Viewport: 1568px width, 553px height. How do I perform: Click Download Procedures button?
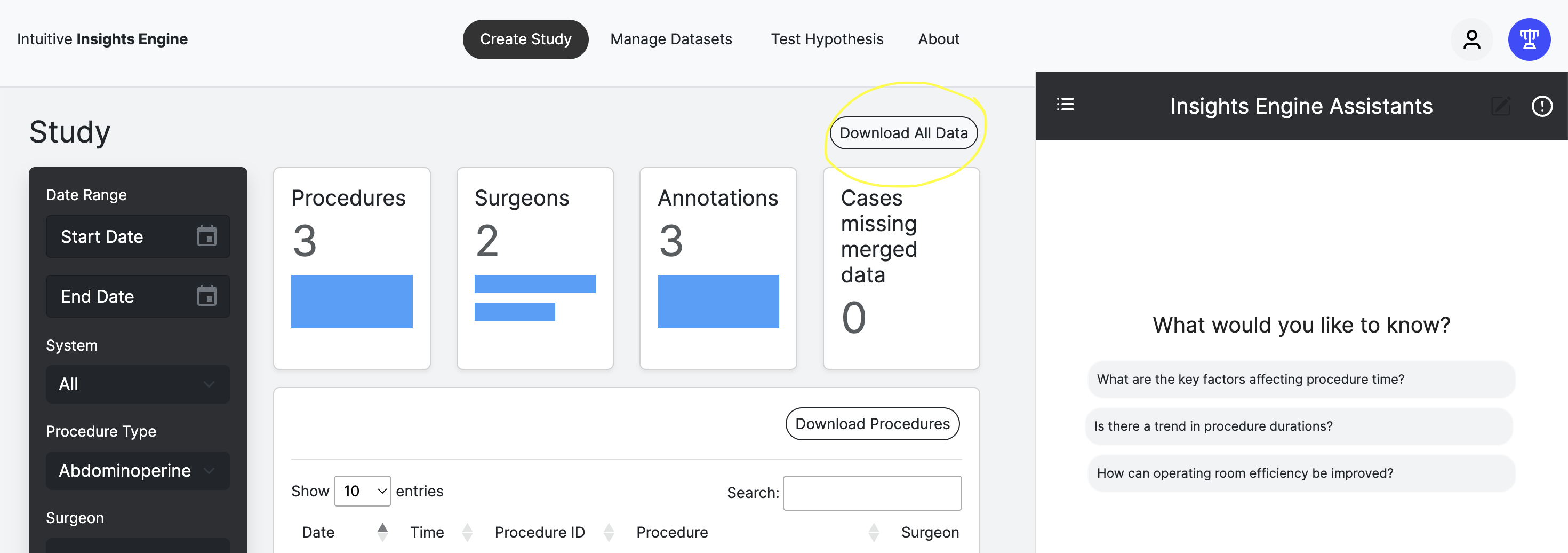[x=872, y=424]
